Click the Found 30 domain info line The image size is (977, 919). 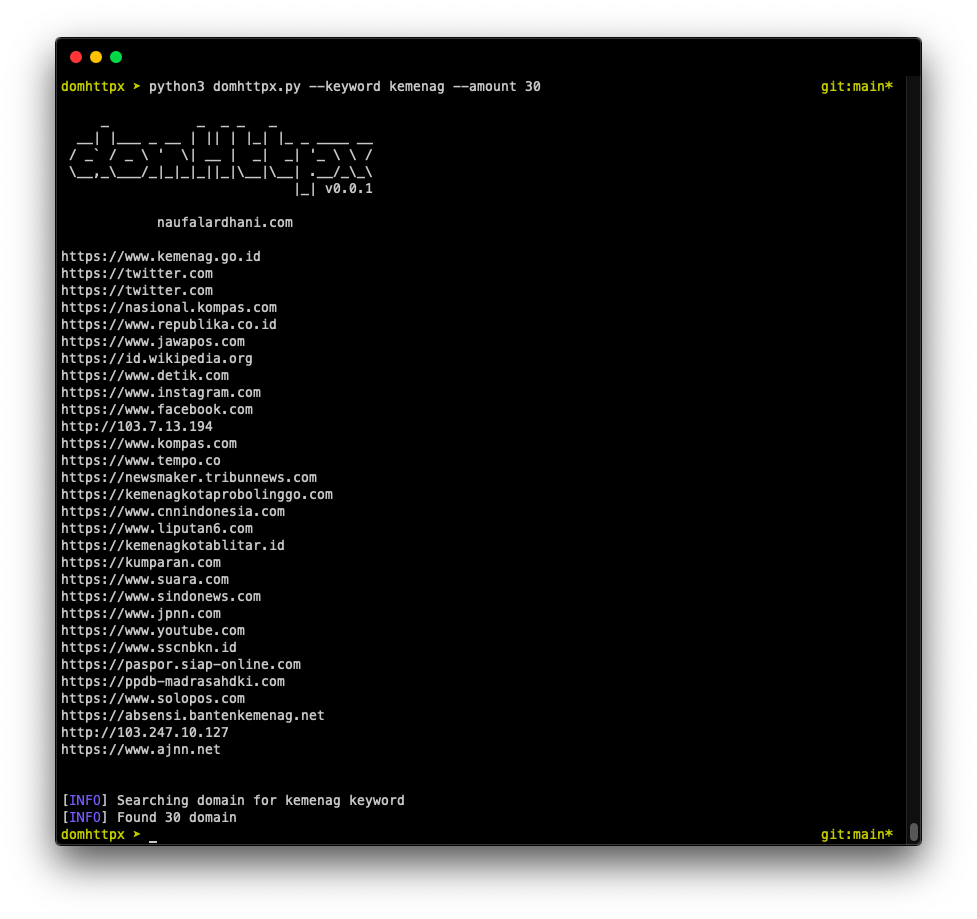coord(149,817)
